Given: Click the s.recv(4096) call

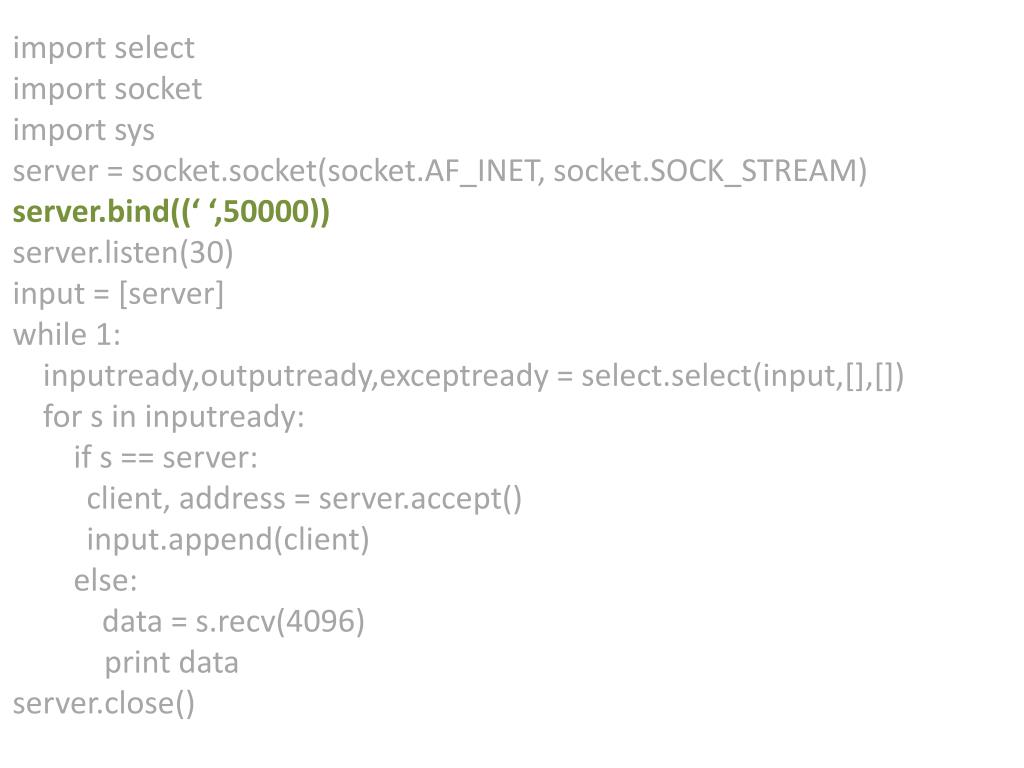Looking at the screenshot, I should pos(280,622).
